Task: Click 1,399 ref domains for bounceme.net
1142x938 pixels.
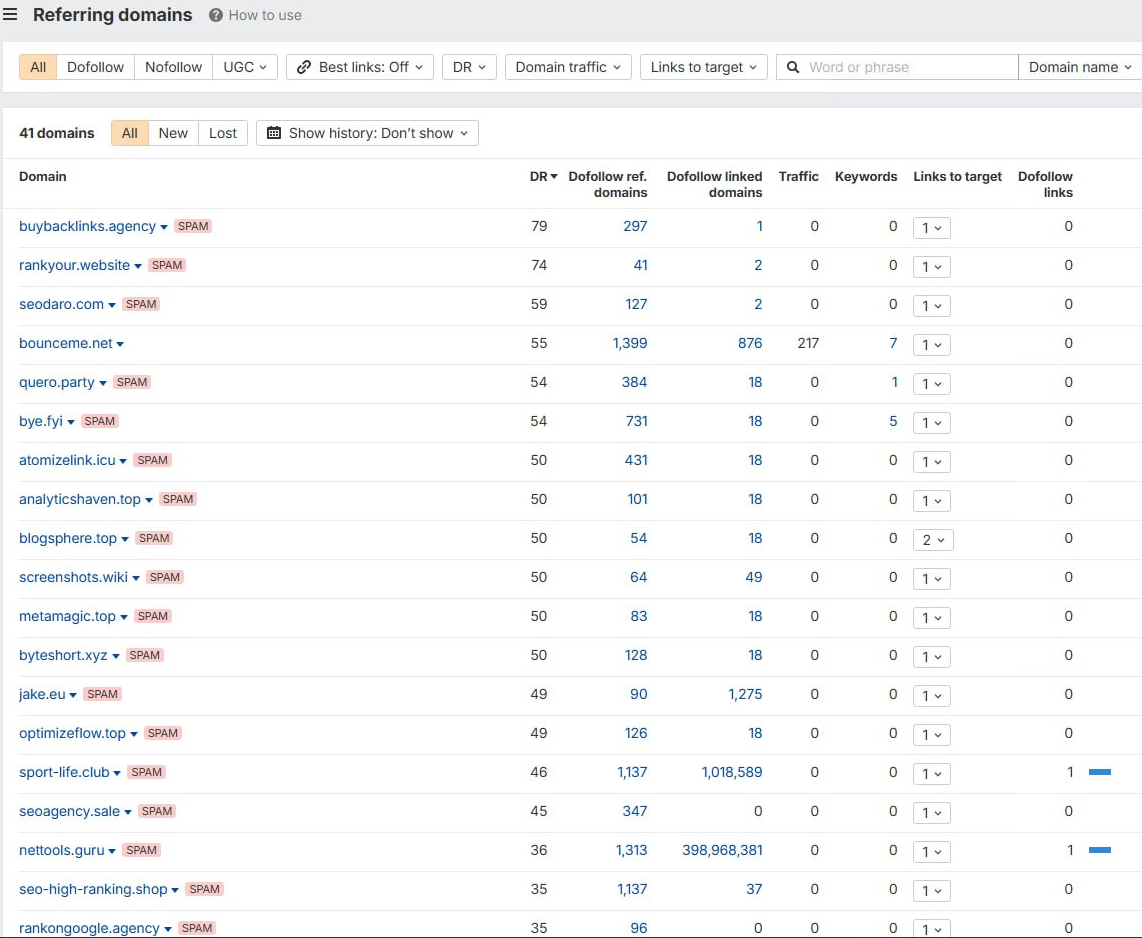Action: pos(630,344)
